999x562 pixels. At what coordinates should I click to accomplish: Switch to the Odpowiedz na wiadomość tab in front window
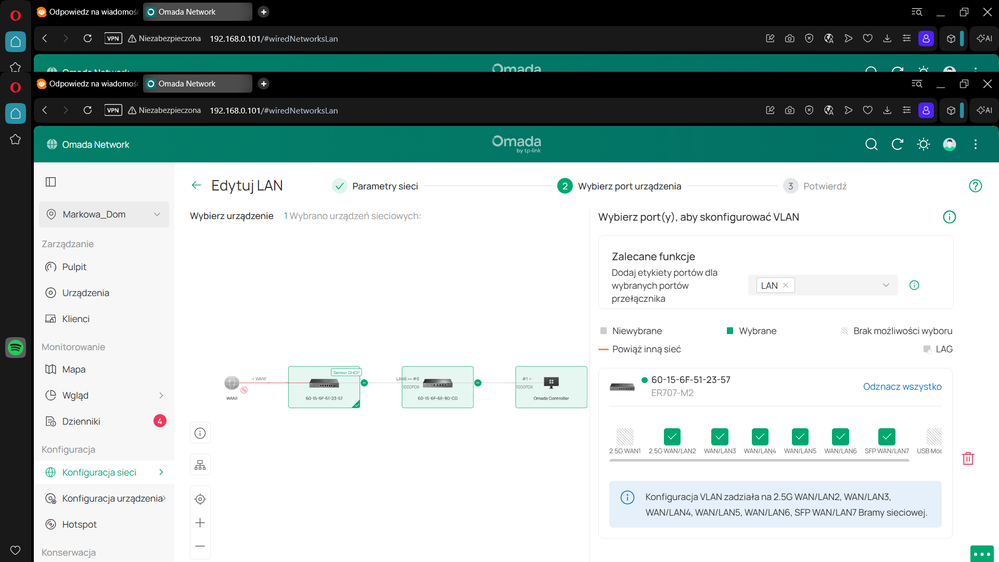(87, 83)
